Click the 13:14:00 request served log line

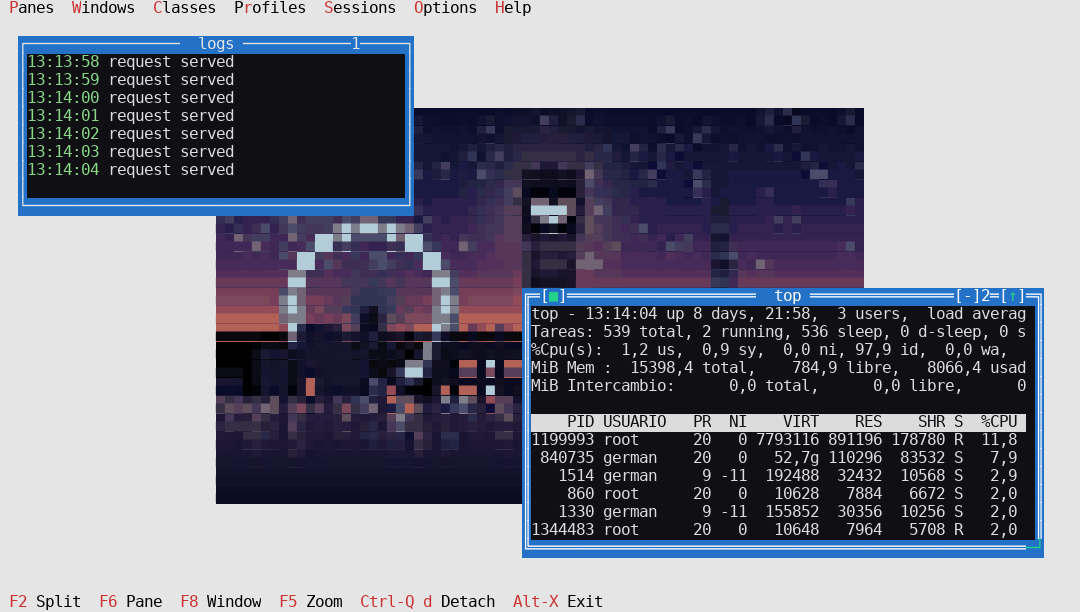click(x=130, y=98)
